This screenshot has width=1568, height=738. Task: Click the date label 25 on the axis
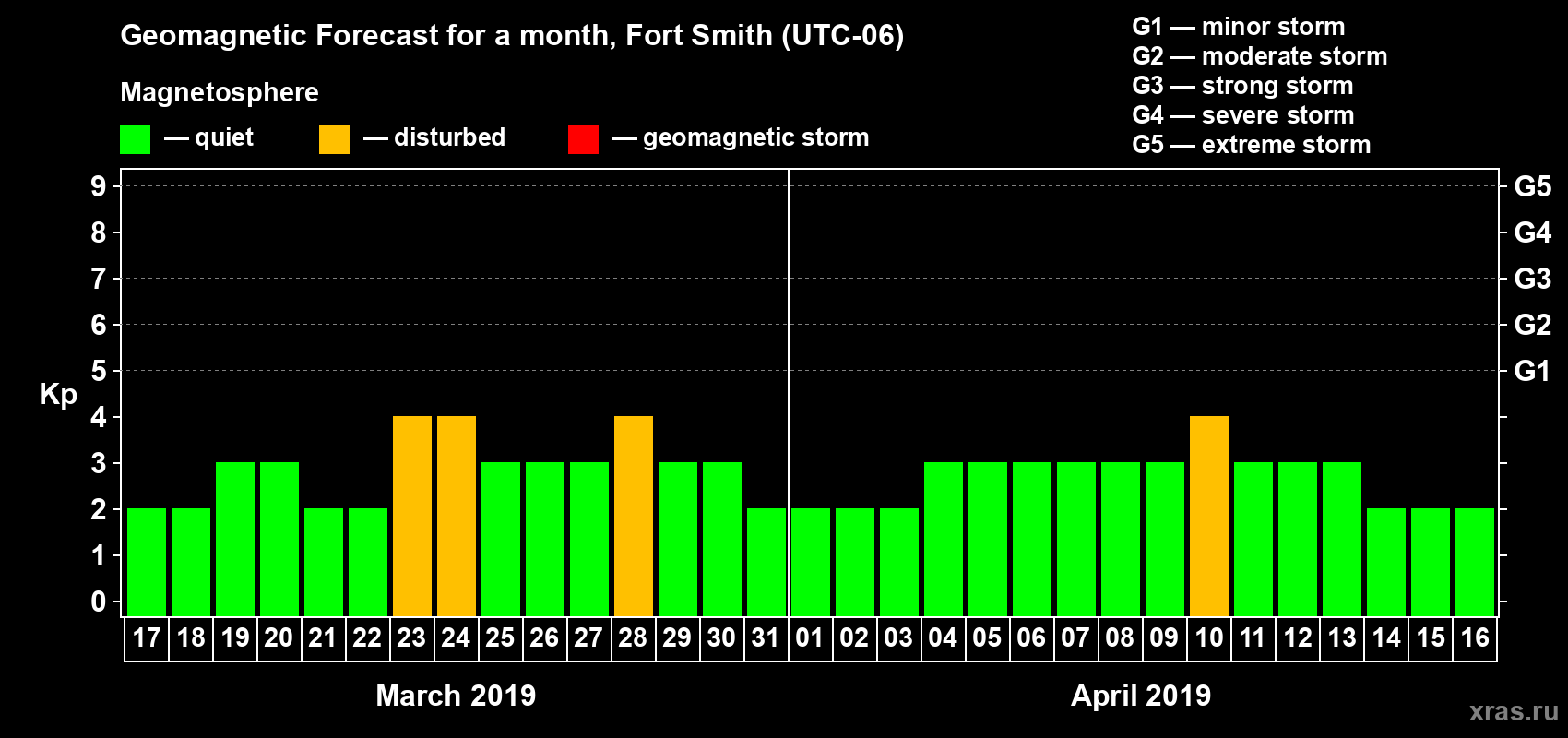[500, 637]
